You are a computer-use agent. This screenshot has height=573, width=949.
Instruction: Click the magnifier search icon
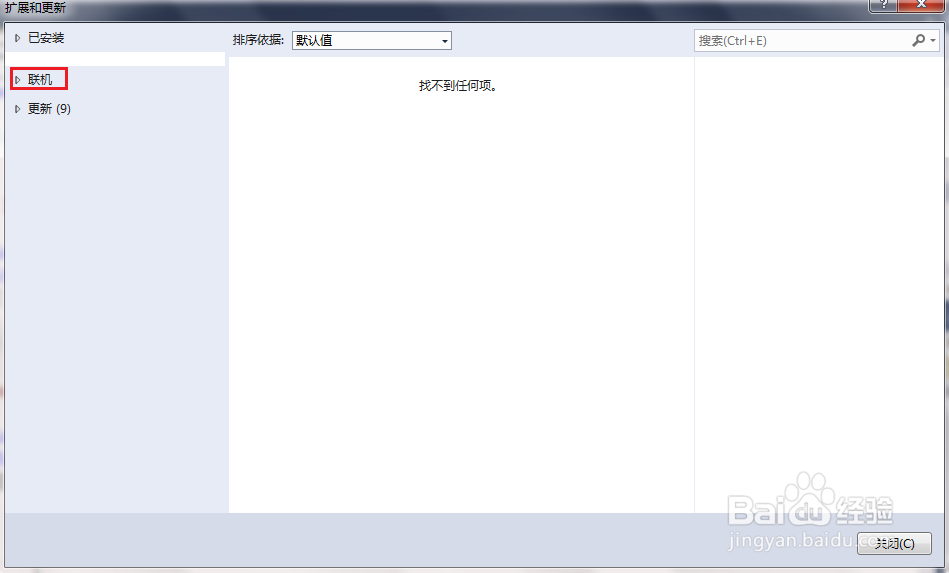918,41
